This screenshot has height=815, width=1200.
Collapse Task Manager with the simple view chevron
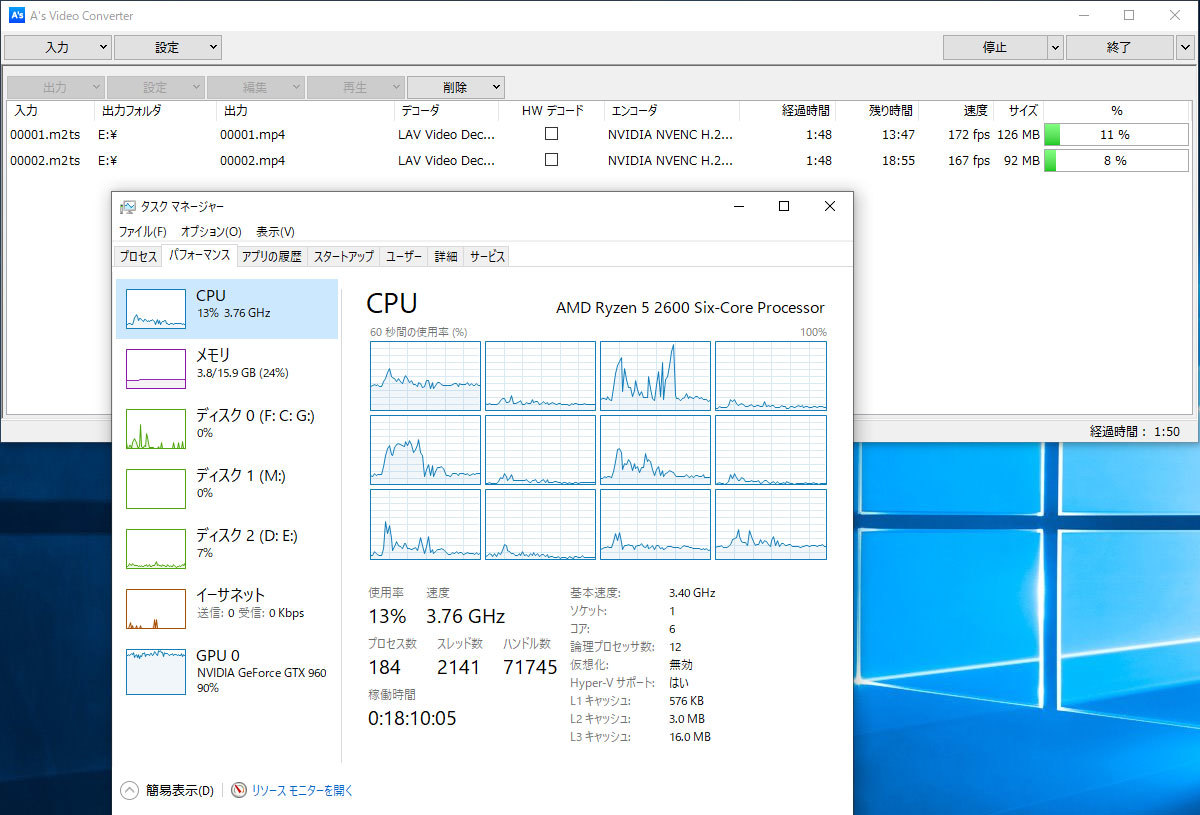click(129, 790)
